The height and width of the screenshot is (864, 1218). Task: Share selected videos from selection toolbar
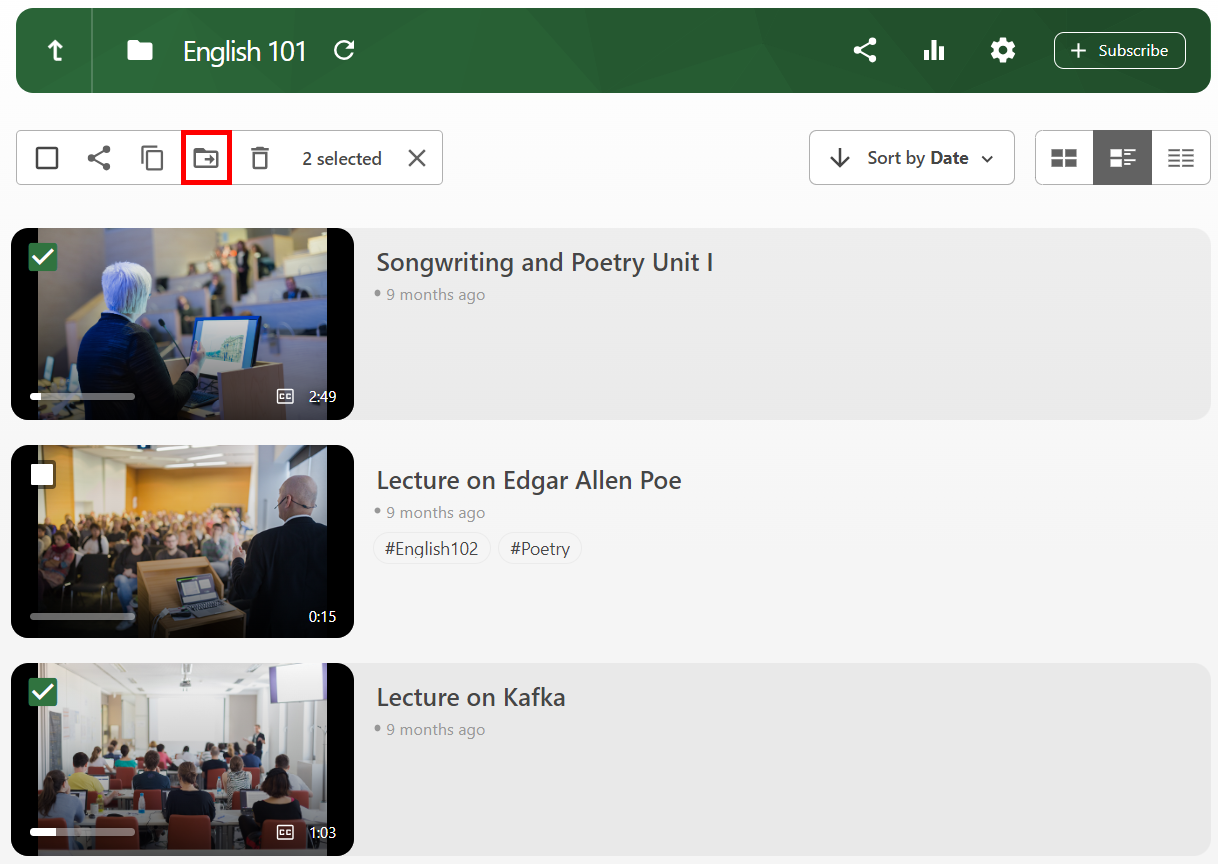click(99, 158)
